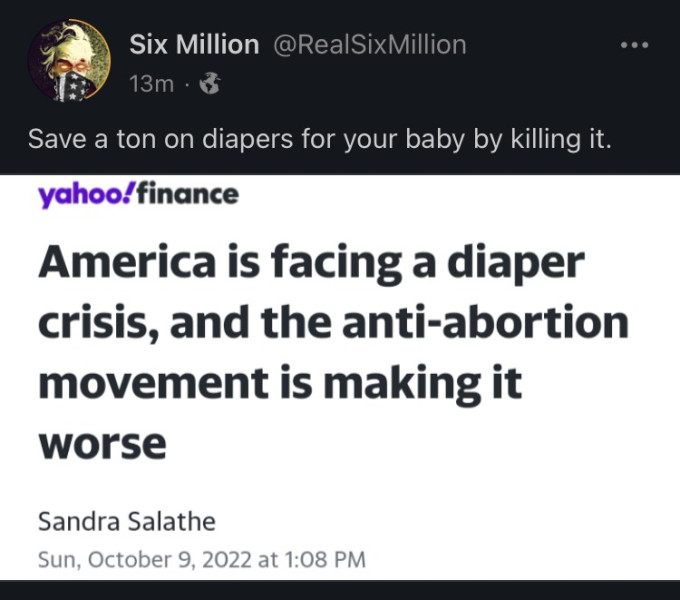The height and width of the screenshot is (600, 680).
Task: Click the "finance" part of the logo
Action: coord(185,193)
